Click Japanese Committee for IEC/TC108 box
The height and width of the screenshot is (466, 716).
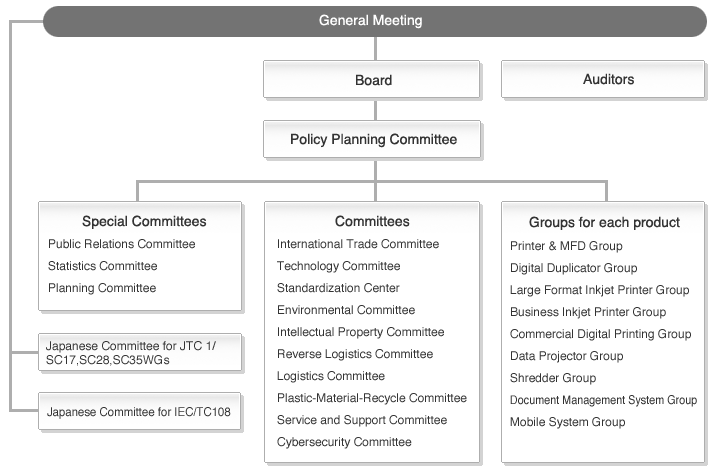click(x=140, y=411)
